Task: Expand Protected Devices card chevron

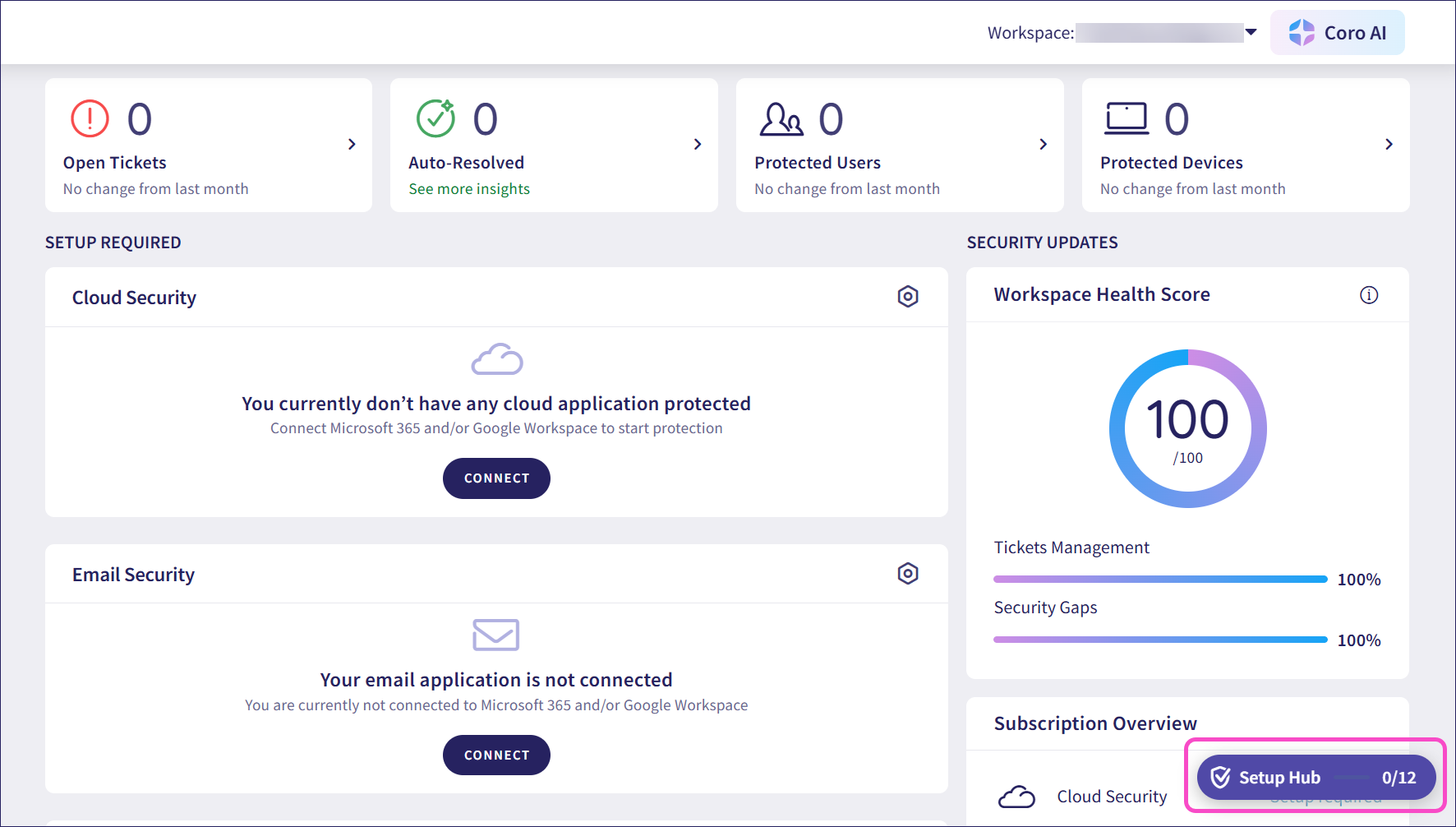Action: [x=1389, y=145]
